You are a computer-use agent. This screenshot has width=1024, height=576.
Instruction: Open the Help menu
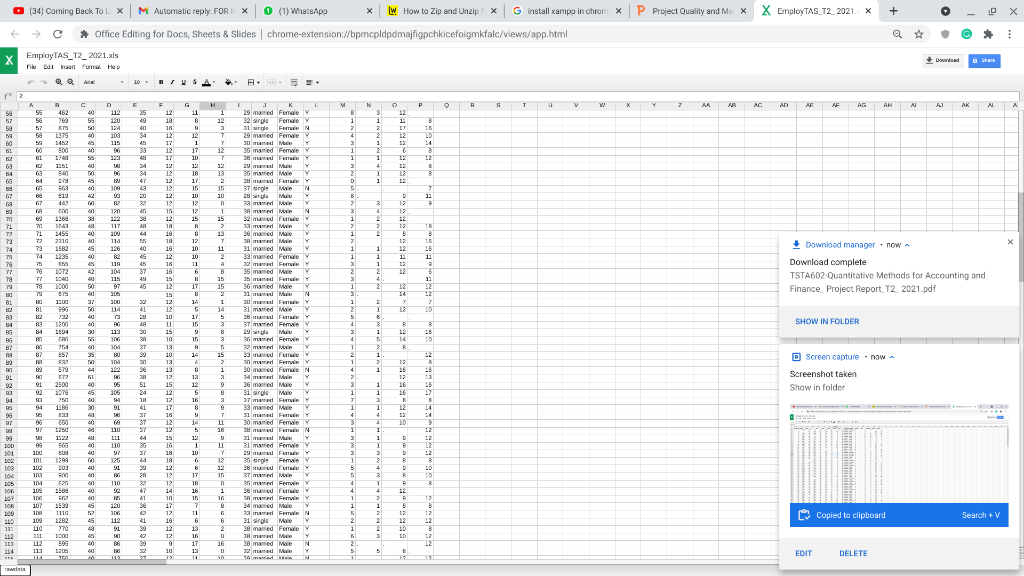pyautogui.click(x=114, y=67)
